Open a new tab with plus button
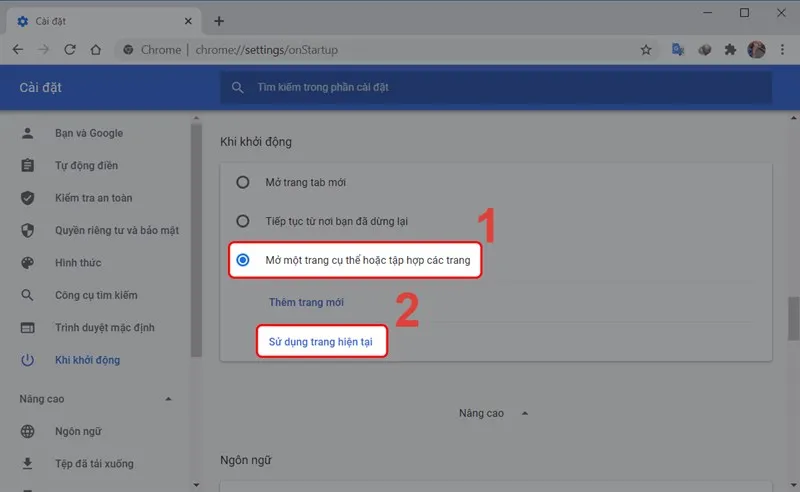The width and height of the screenshot is (800, 492). 219,21
